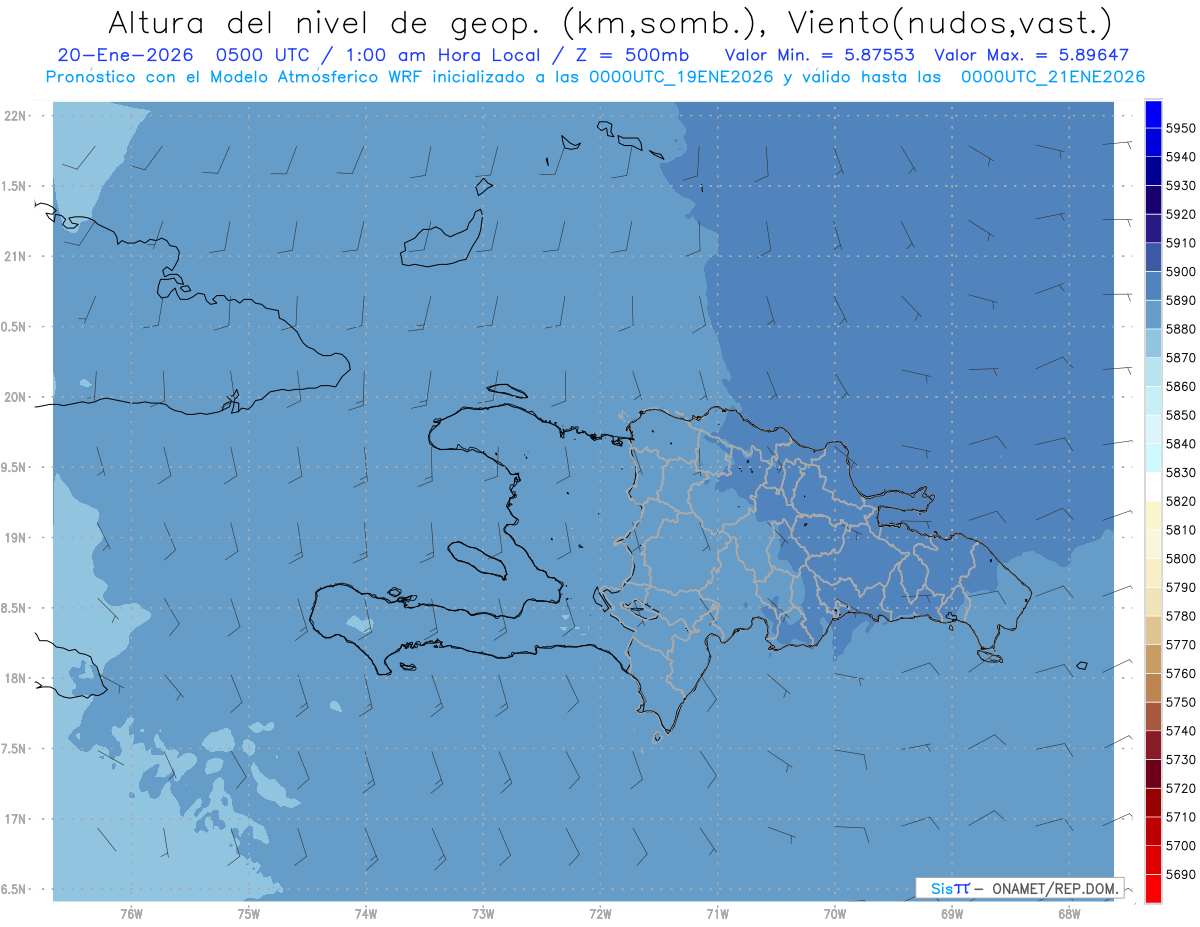Click the colorbar label '5750'

pos(1180,702)
